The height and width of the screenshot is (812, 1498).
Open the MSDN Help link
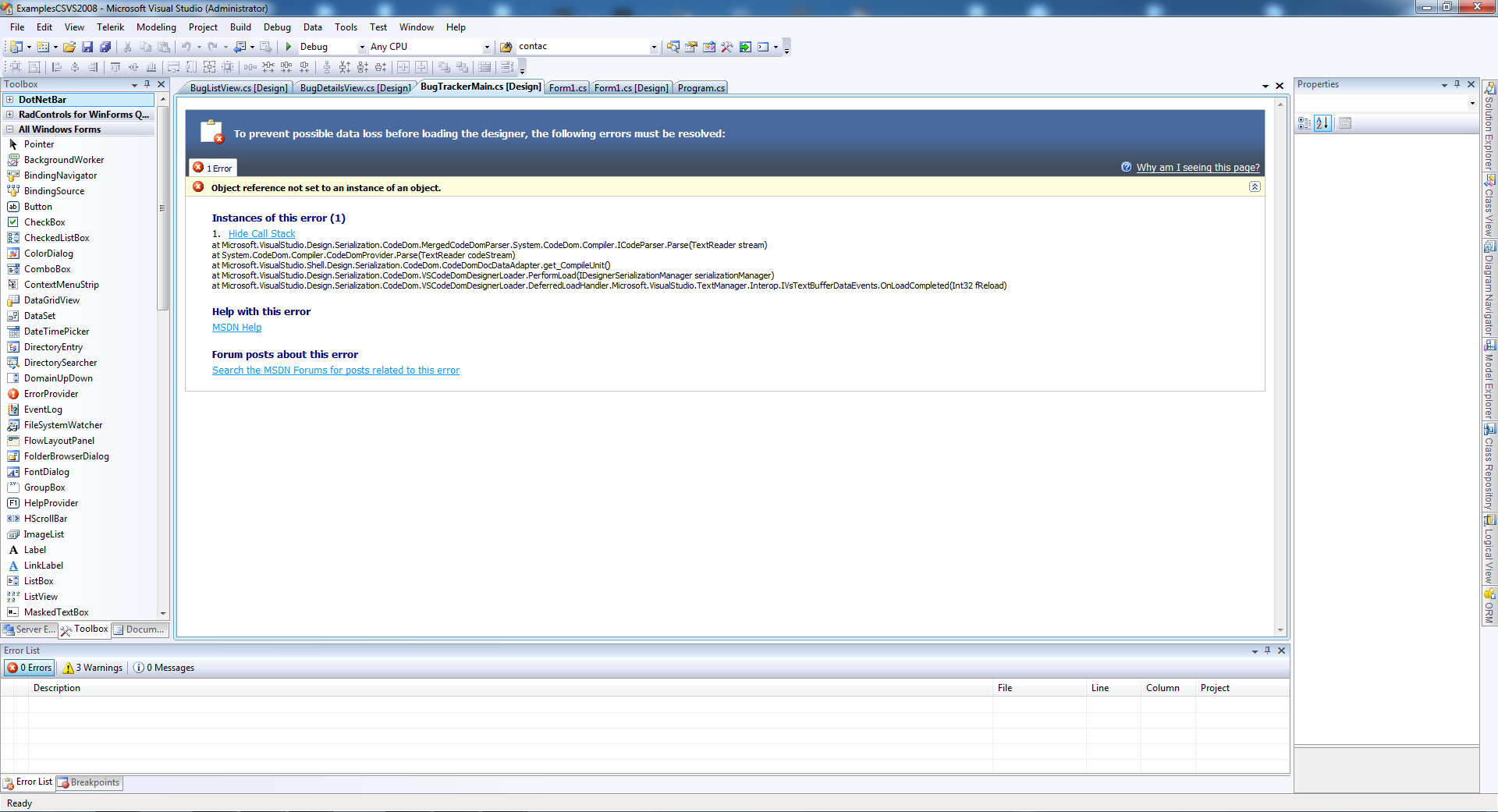[x=236, y=328]
